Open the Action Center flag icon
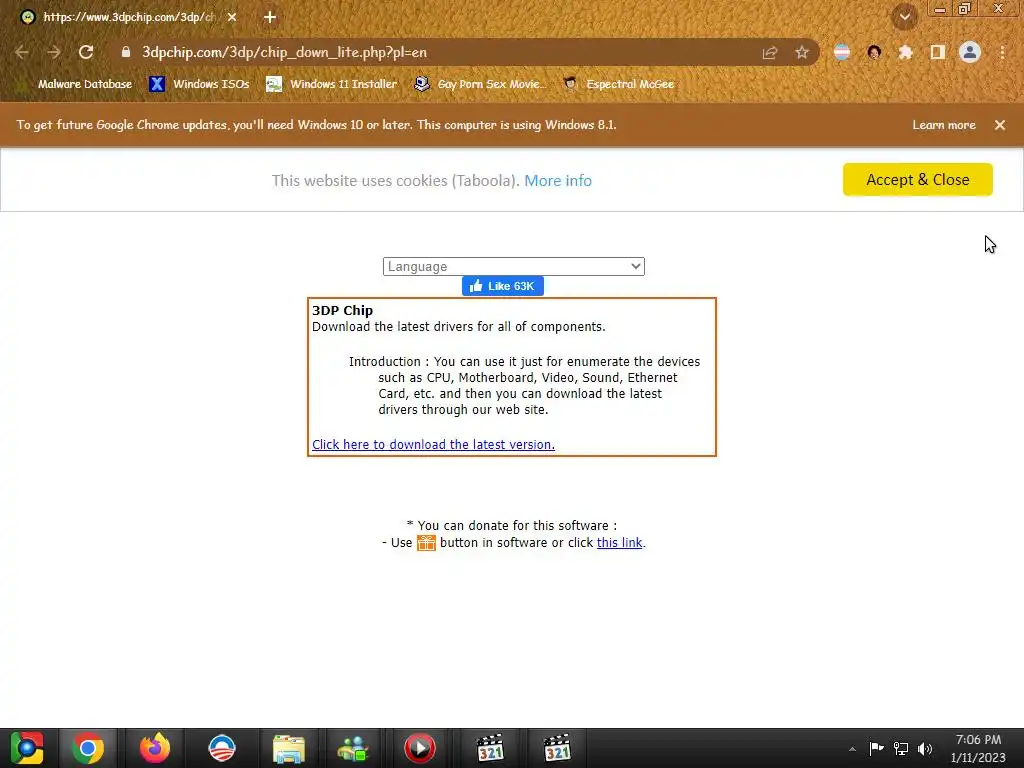 click(x=876, y=748)
